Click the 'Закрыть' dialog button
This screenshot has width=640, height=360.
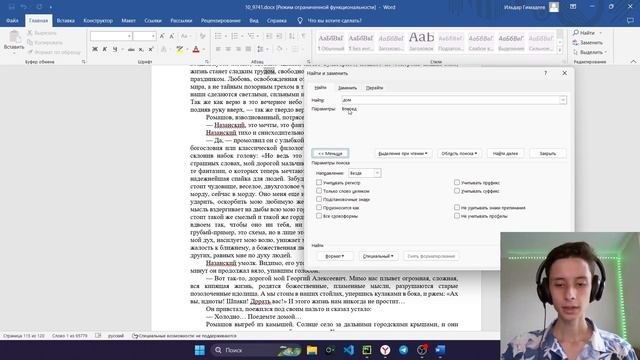(548, 153)
